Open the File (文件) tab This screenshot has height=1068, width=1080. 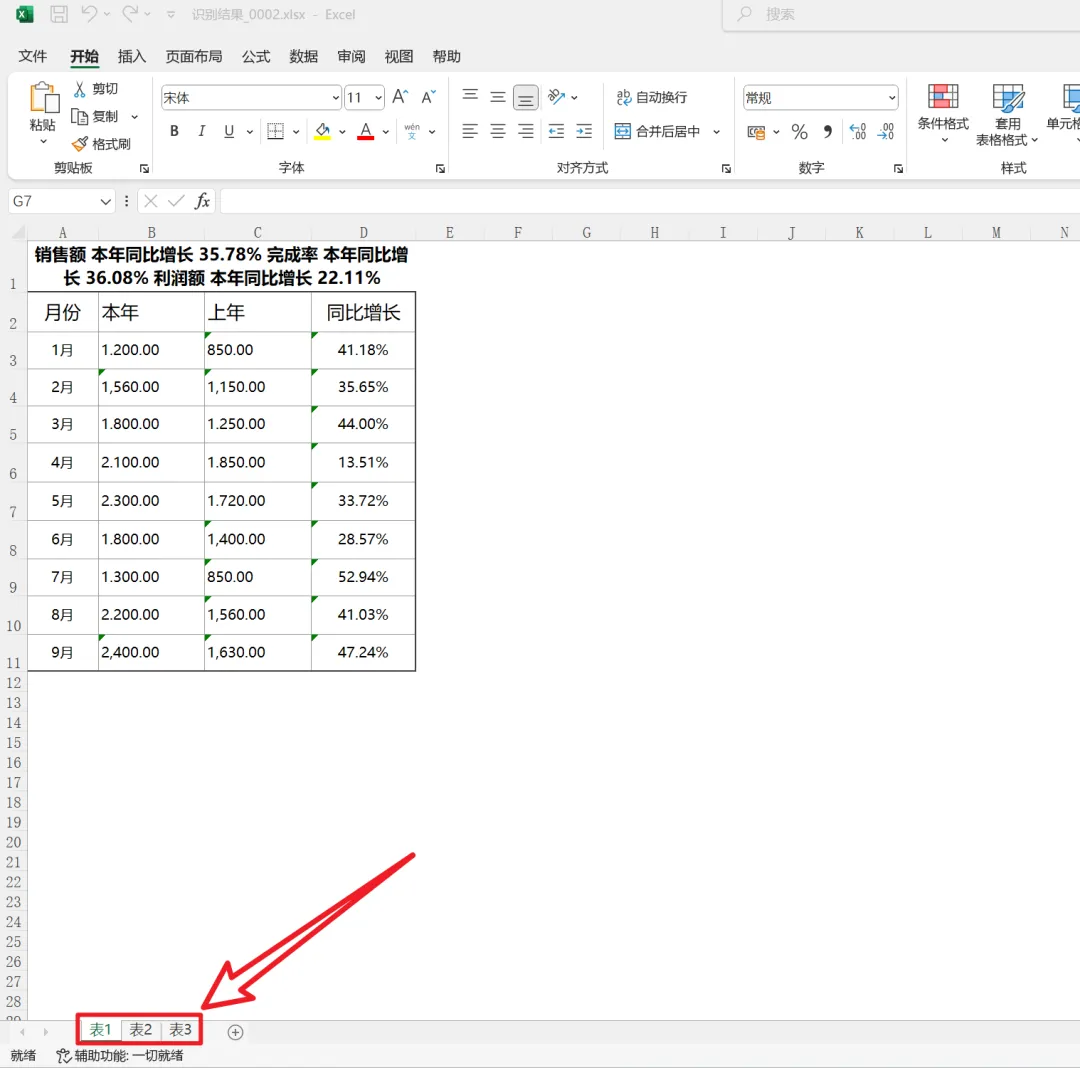(32, 56)
